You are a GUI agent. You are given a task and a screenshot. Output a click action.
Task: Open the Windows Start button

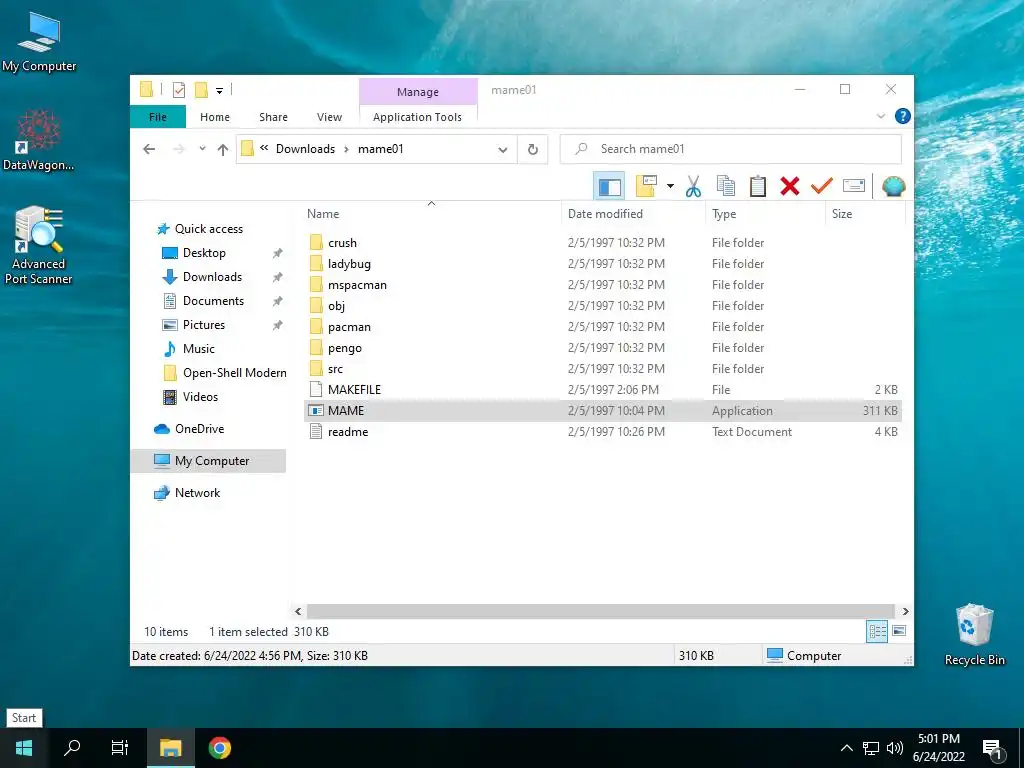pyautogui.click(x=24, y=748)
